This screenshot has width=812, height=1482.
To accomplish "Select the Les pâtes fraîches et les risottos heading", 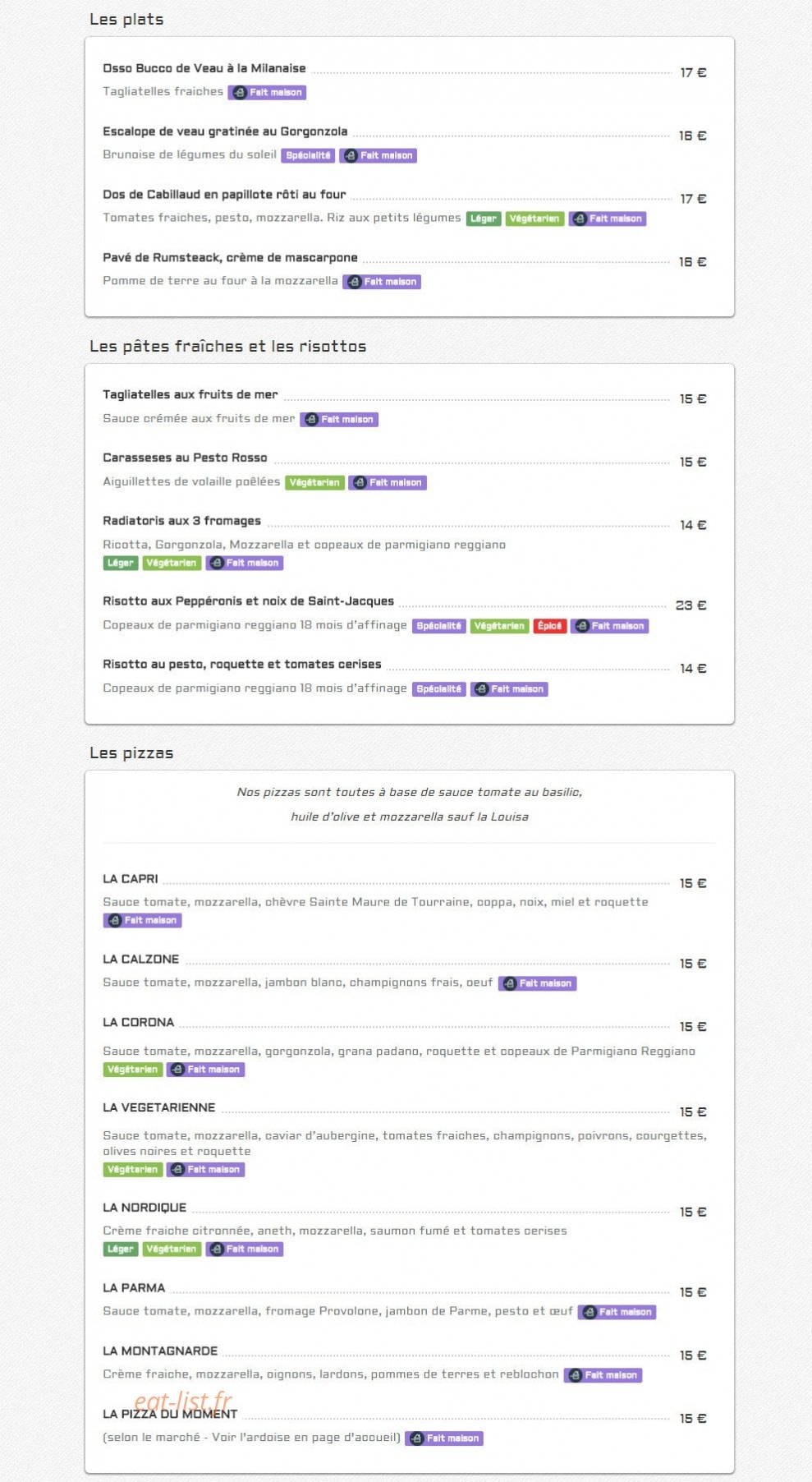I will point(228,347).
